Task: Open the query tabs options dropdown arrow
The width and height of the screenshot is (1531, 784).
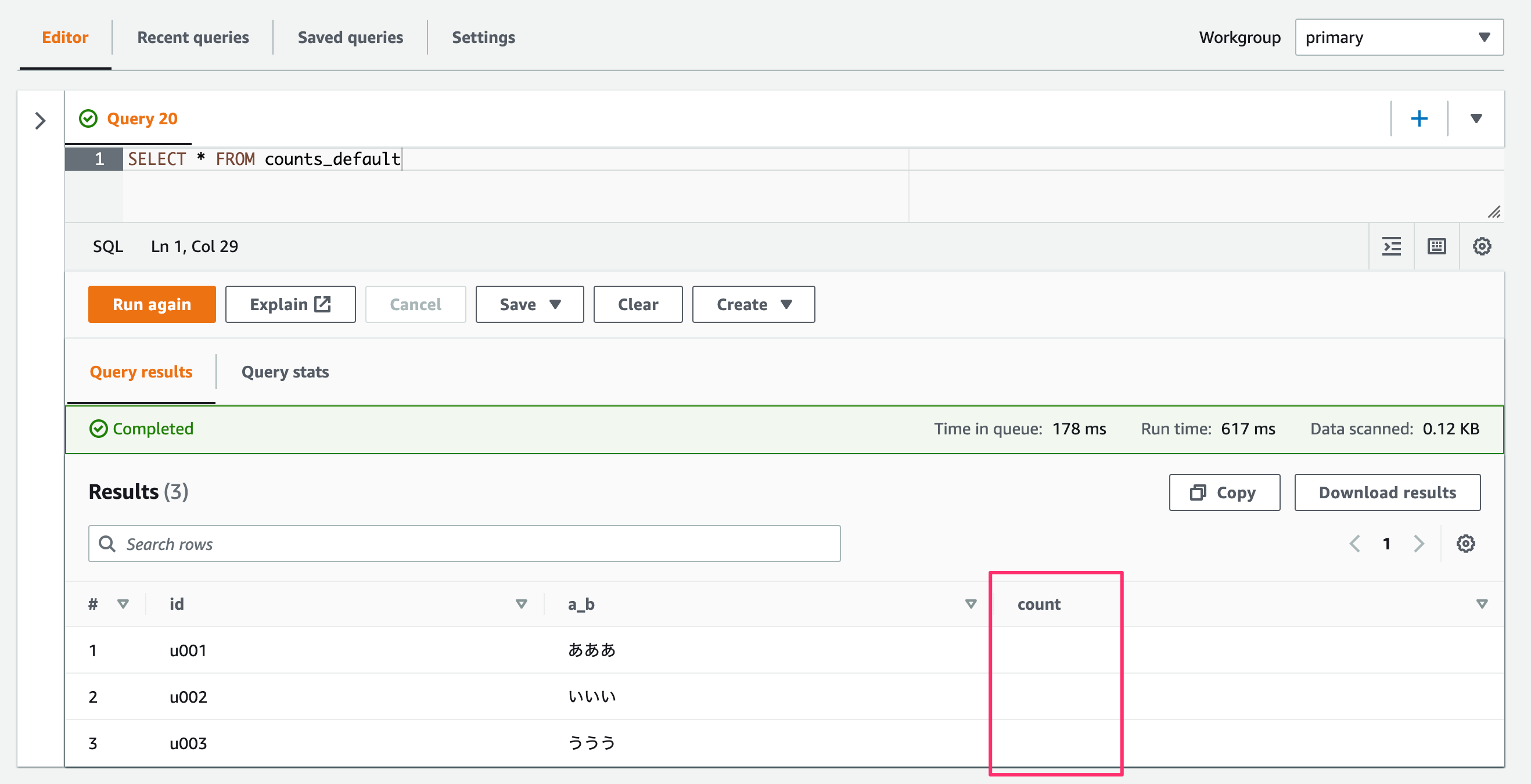Action: (x=1476, y=119)
